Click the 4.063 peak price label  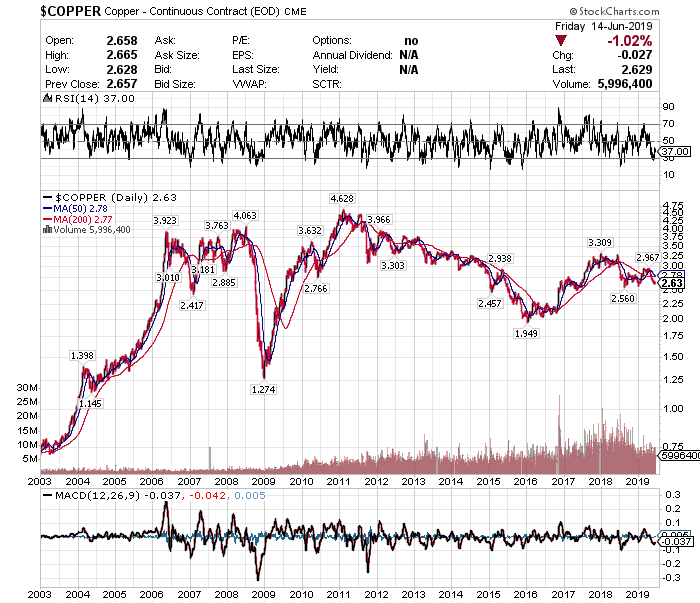point(245,216)
